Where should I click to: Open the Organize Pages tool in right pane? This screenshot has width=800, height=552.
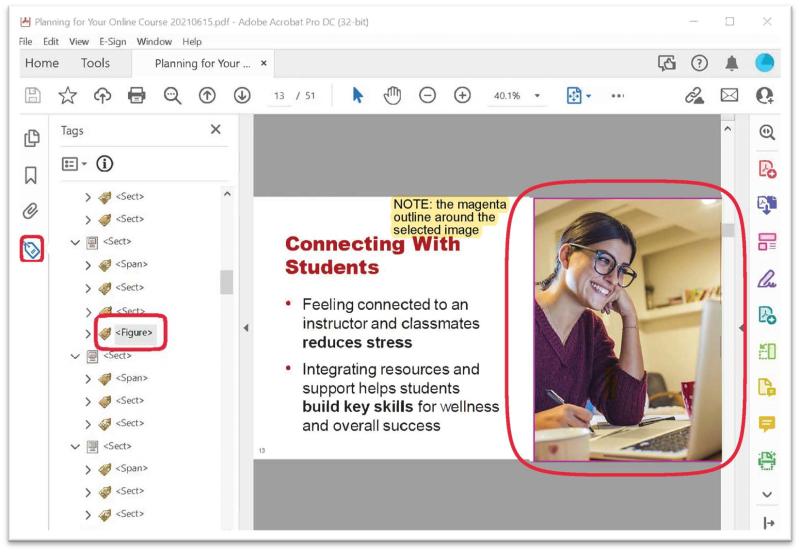(x=767, y=242)
